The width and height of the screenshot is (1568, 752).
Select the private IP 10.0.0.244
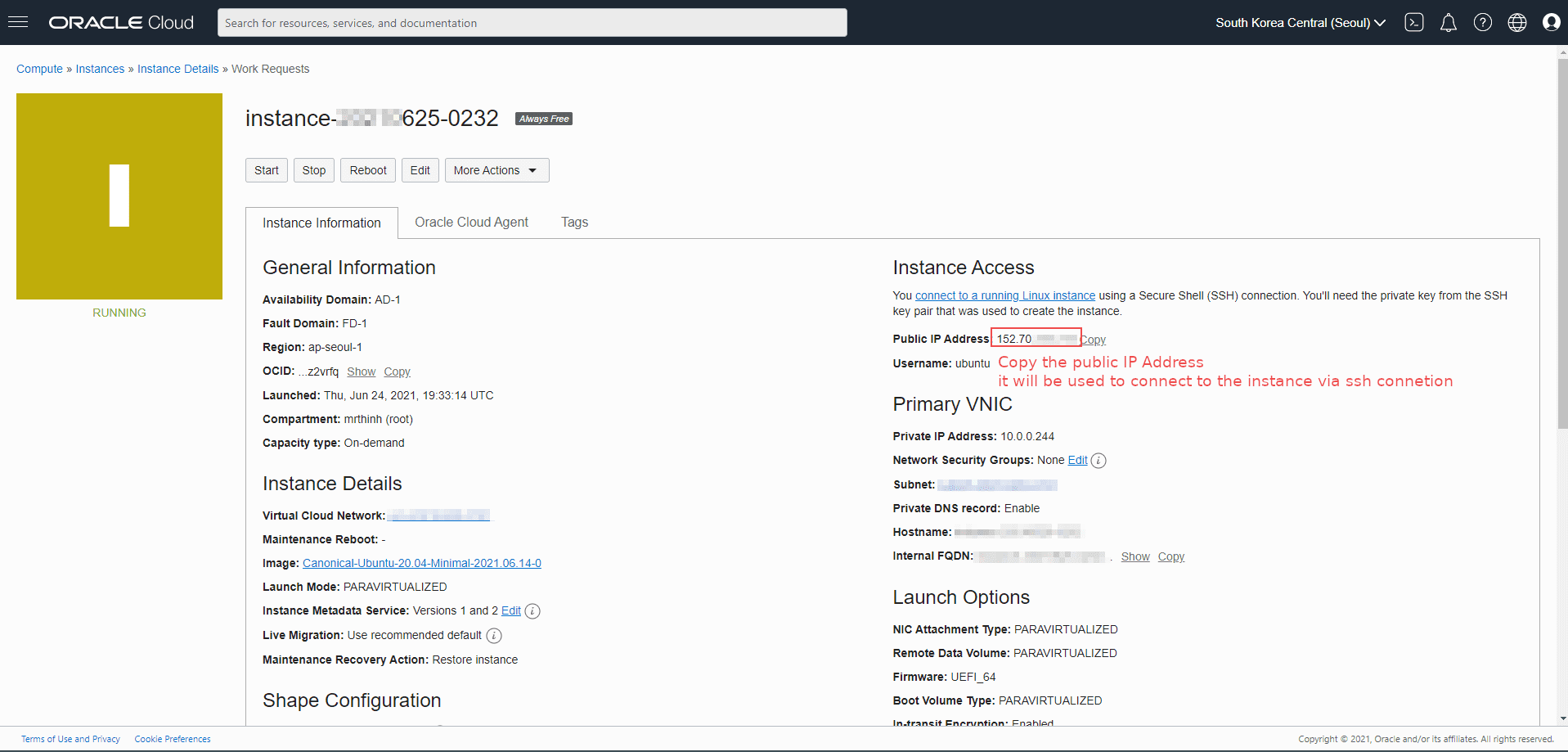[1027, 436]
